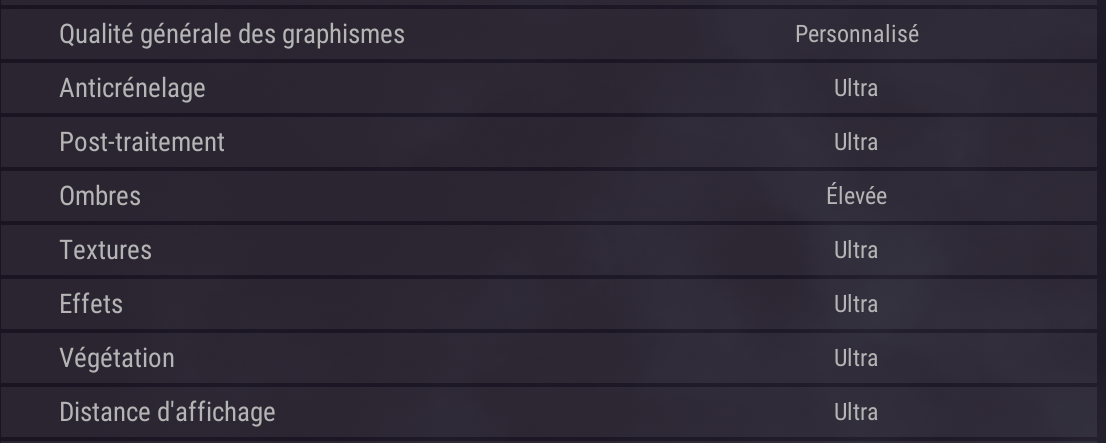The width and height of the screenshot is (1106, 443).
Task: Click the Post-traitement Ultra value
Action: (x=856, y=142)
